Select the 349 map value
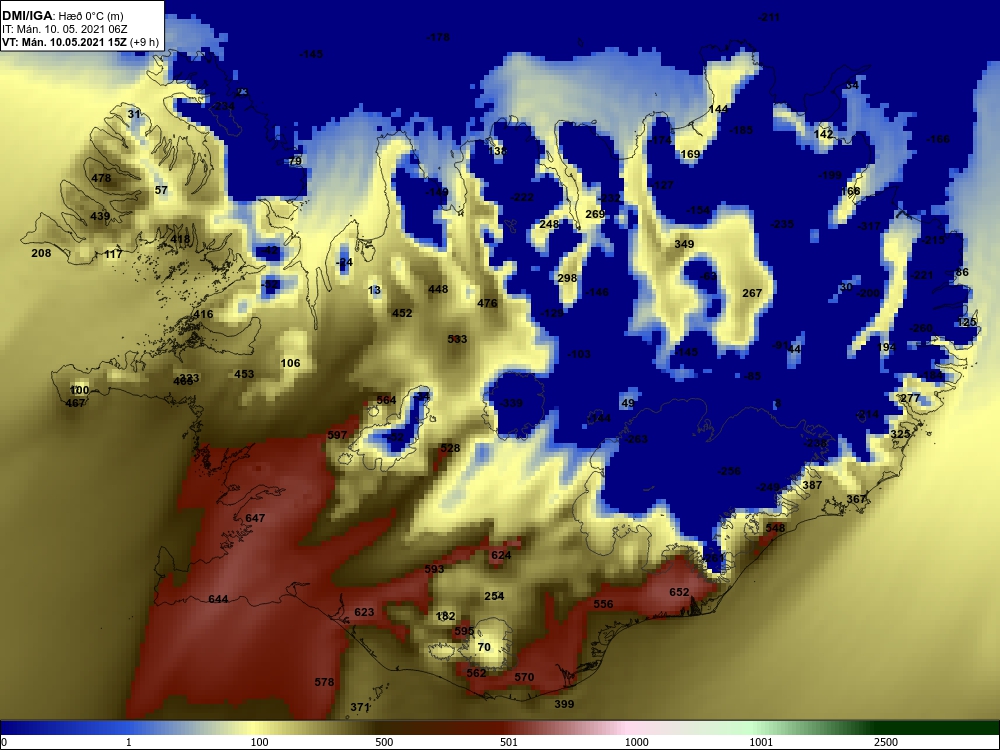1000x750 pixels. [684, 244]
